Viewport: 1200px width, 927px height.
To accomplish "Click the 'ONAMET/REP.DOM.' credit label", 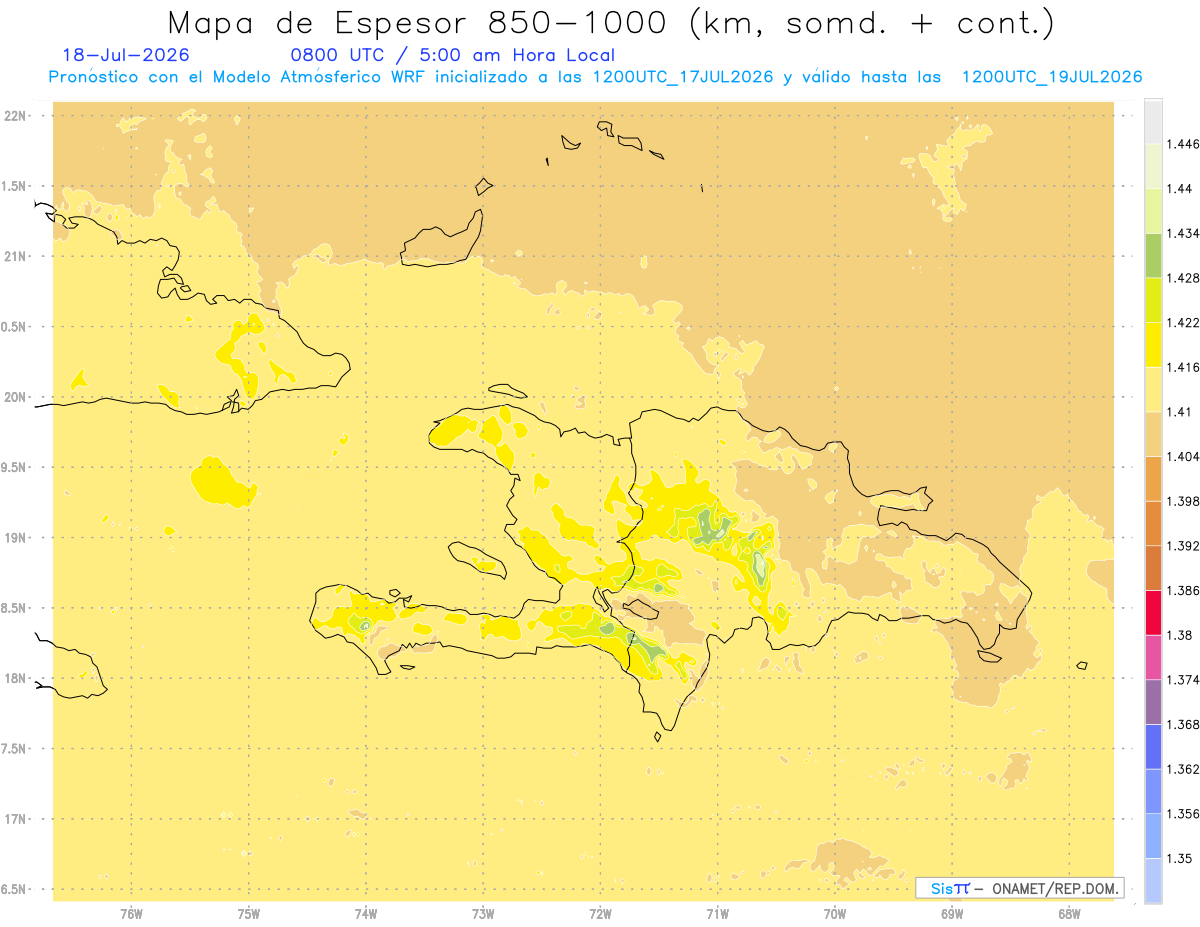I will click(x=1058, y=888).
